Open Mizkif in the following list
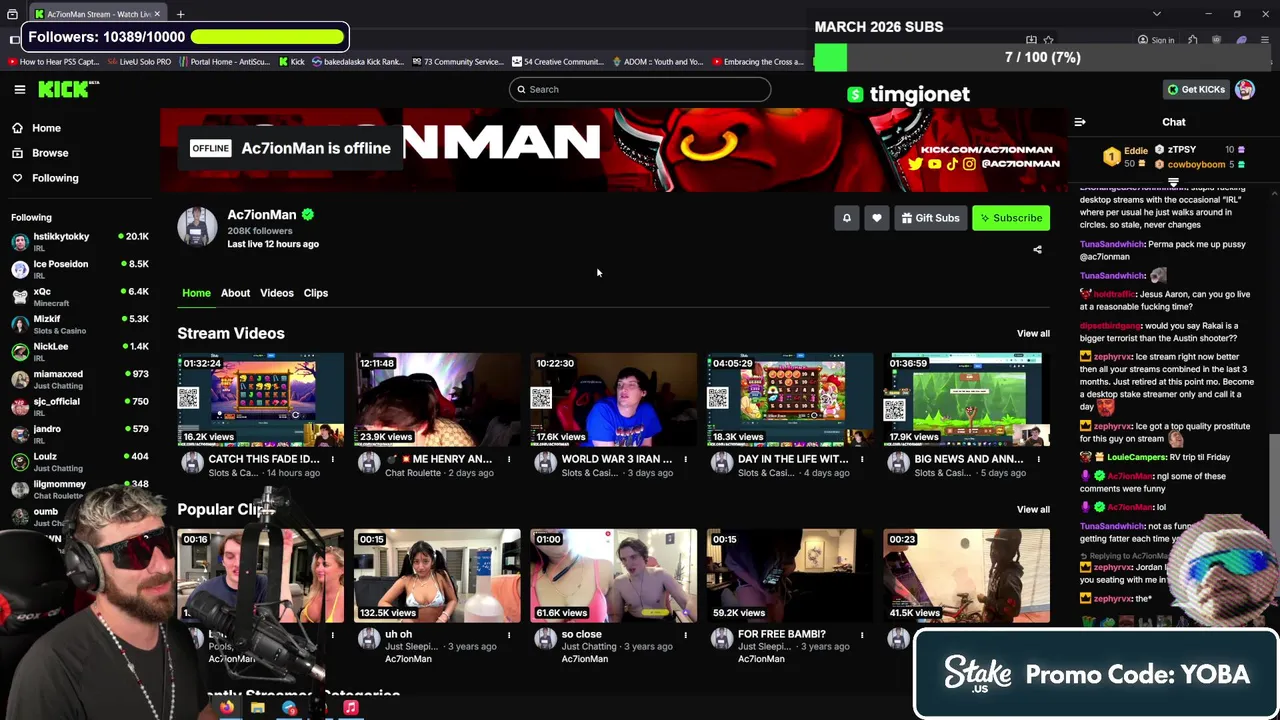The height and width of the screenshot is (720, 1280). [x=80, y=324]
